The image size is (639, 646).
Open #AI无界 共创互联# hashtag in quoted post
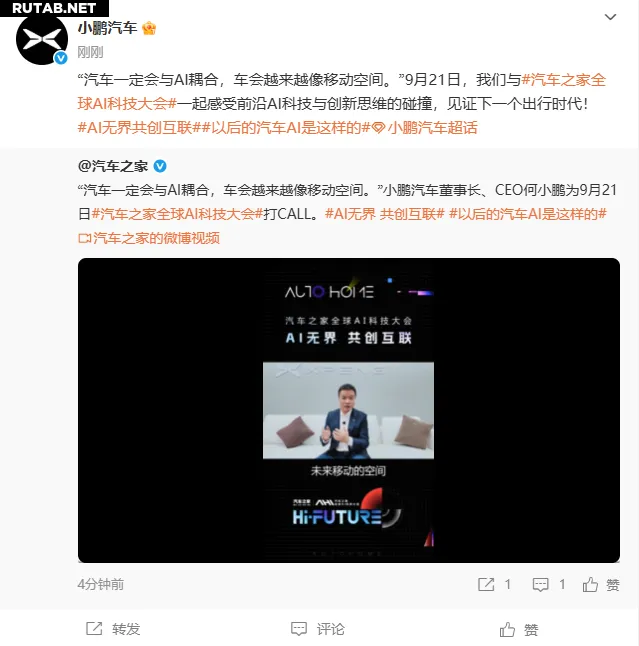click(x=385, y=214)
